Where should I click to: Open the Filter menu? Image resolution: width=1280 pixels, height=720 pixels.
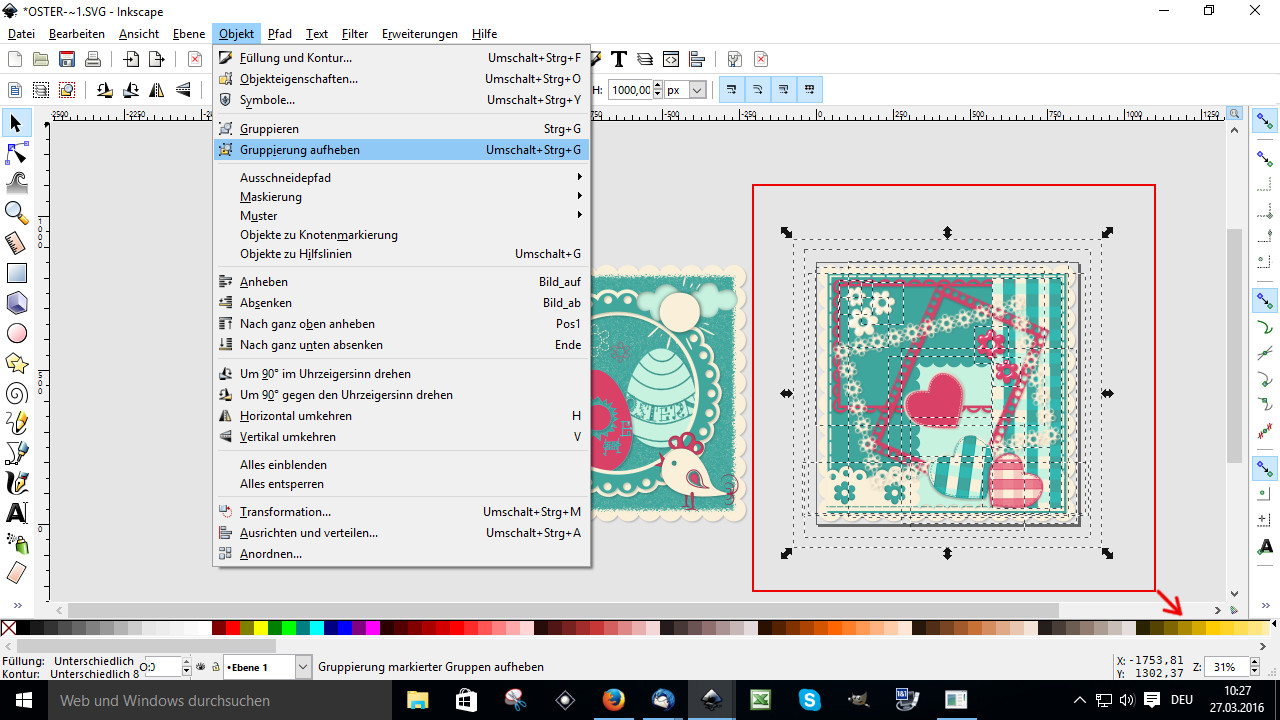tap(355, 34)
